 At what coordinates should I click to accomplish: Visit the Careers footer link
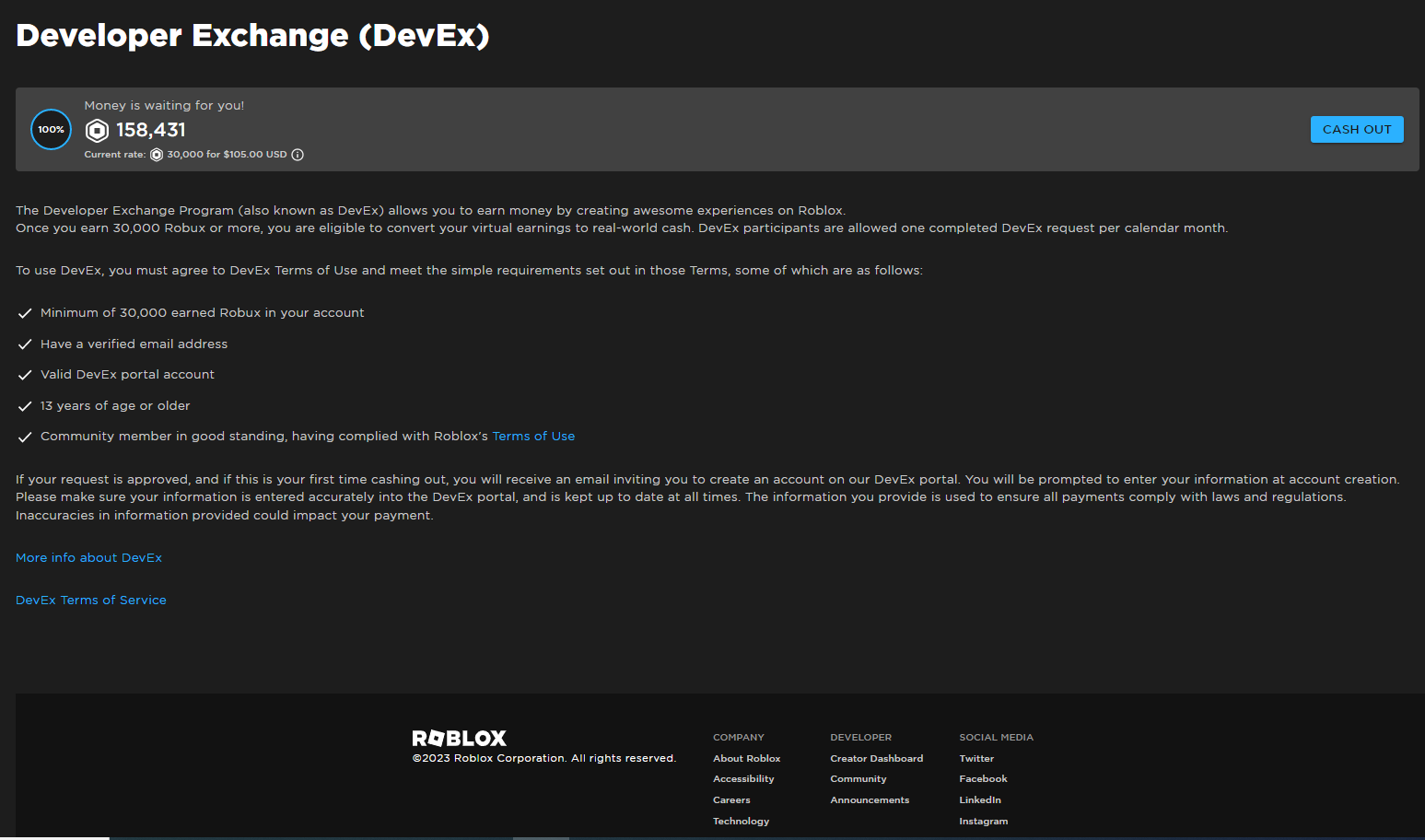pyautogui.click(x=731, y=800)
